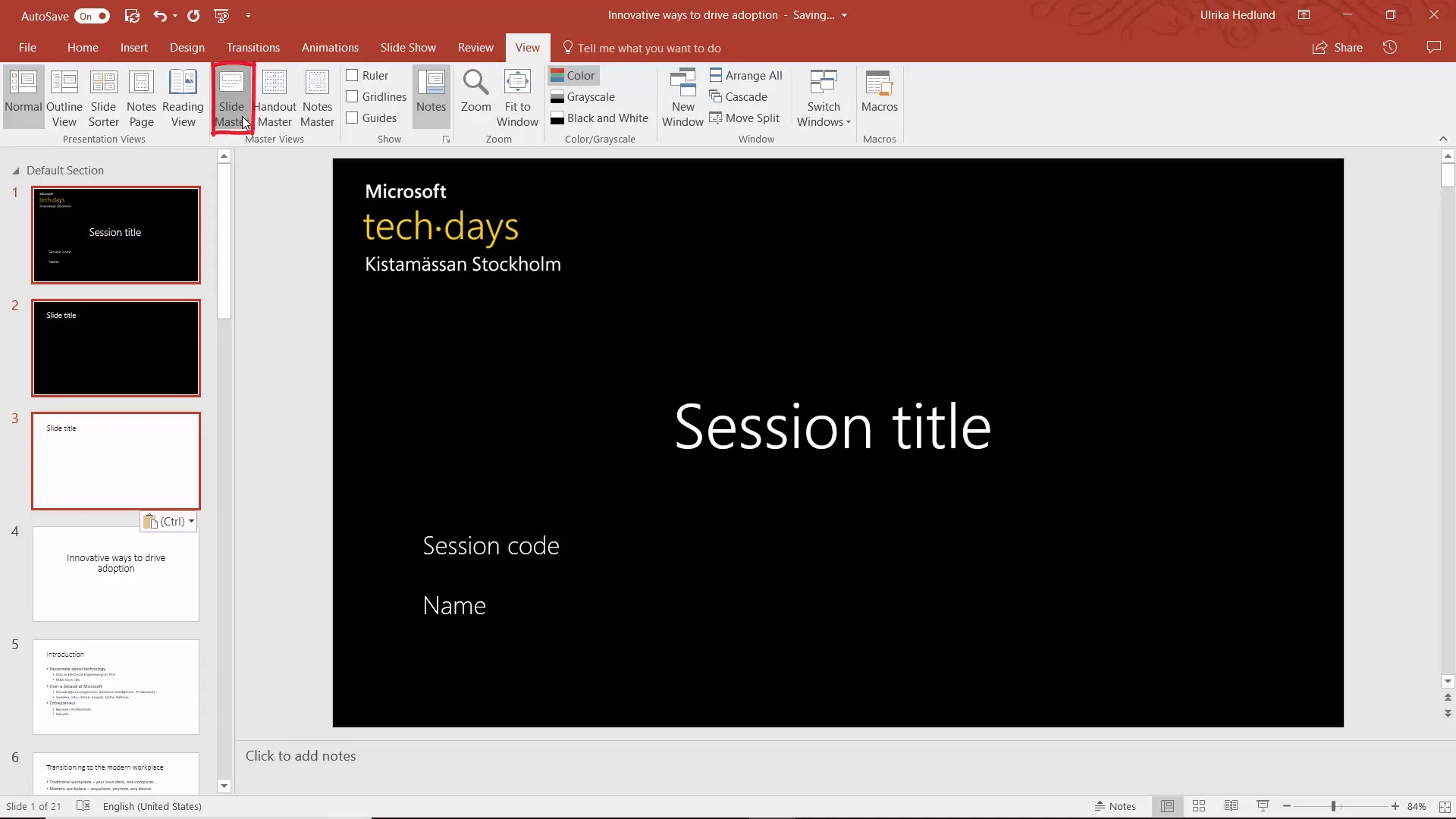Toggle the AutoSave switch

click(93, 16)
